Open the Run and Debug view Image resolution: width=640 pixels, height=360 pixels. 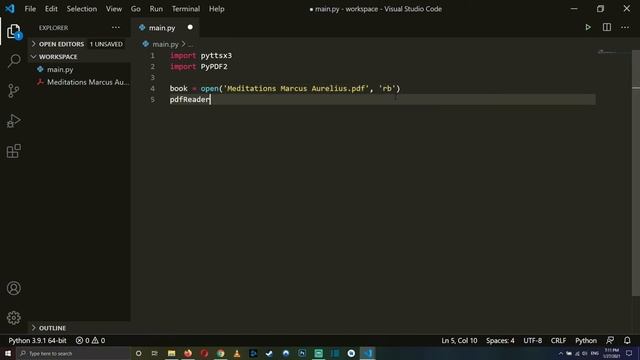13,121
